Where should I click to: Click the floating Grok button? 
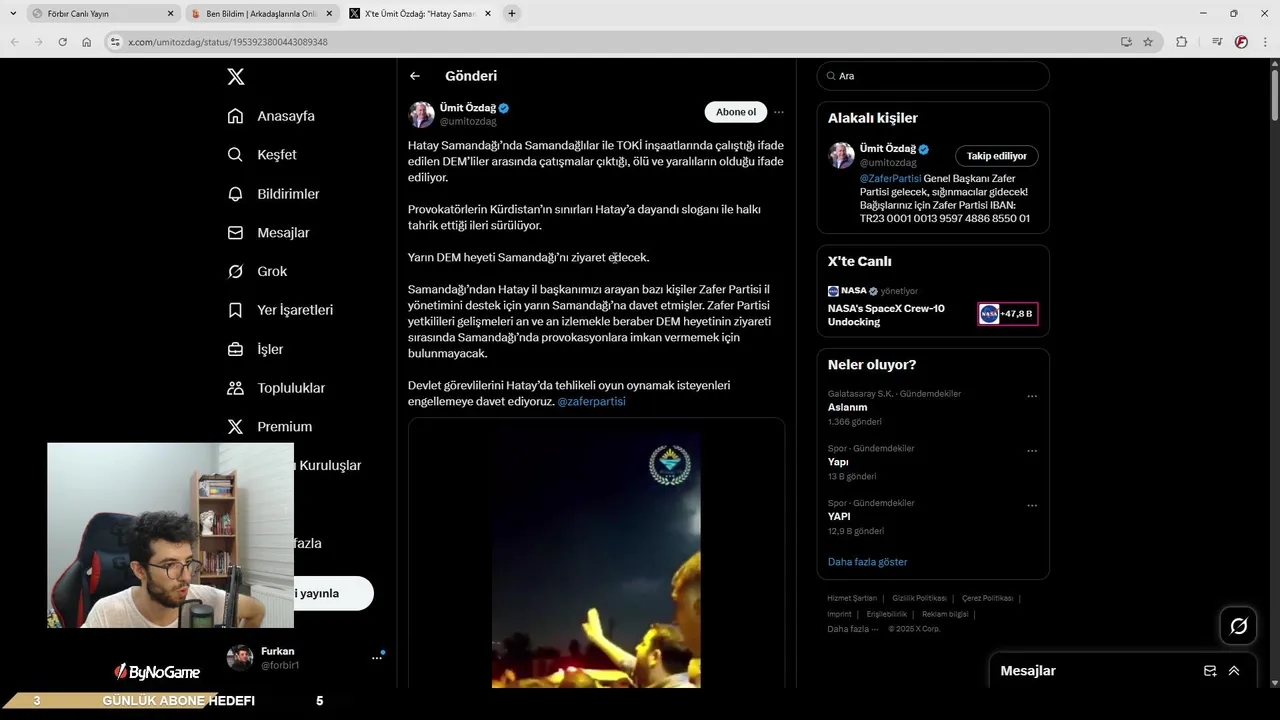pyautogui.click(x=1239, y=626)
